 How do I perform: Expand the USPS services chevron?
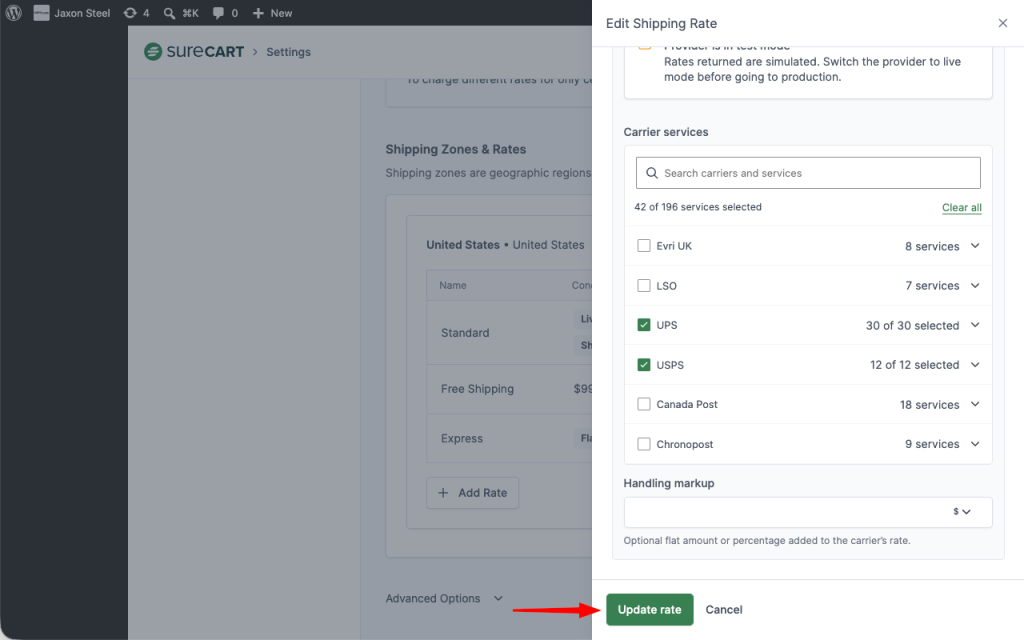point(975,364)
